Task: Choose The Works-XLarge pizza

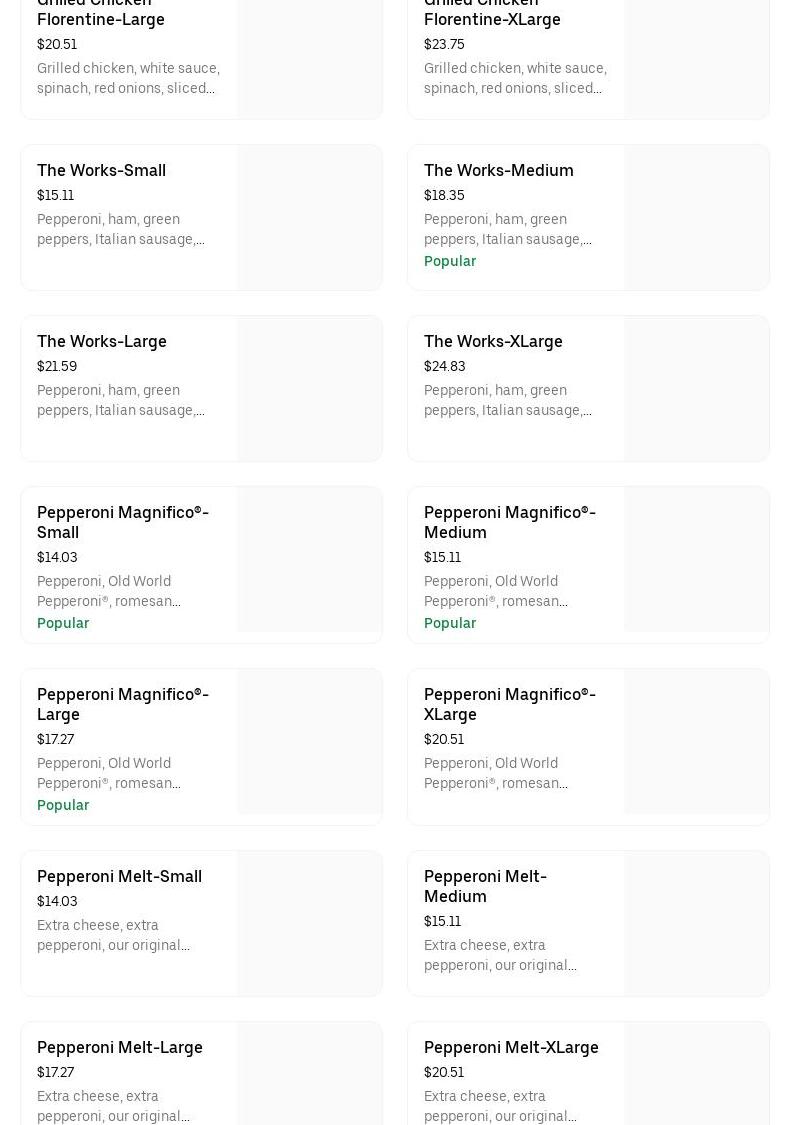Action: [x=493, y=342]
